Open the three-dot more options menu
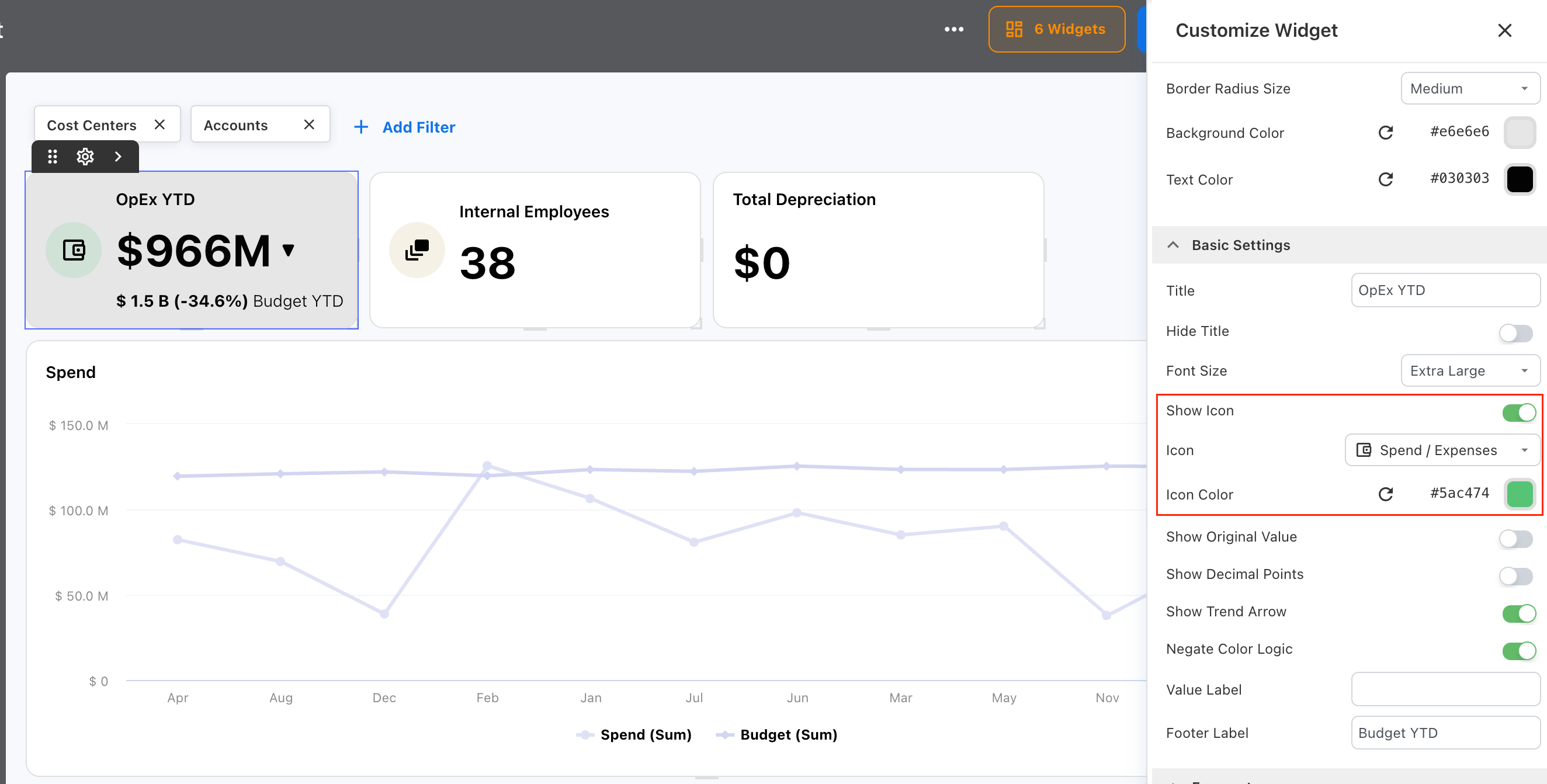 coord(953,29)
